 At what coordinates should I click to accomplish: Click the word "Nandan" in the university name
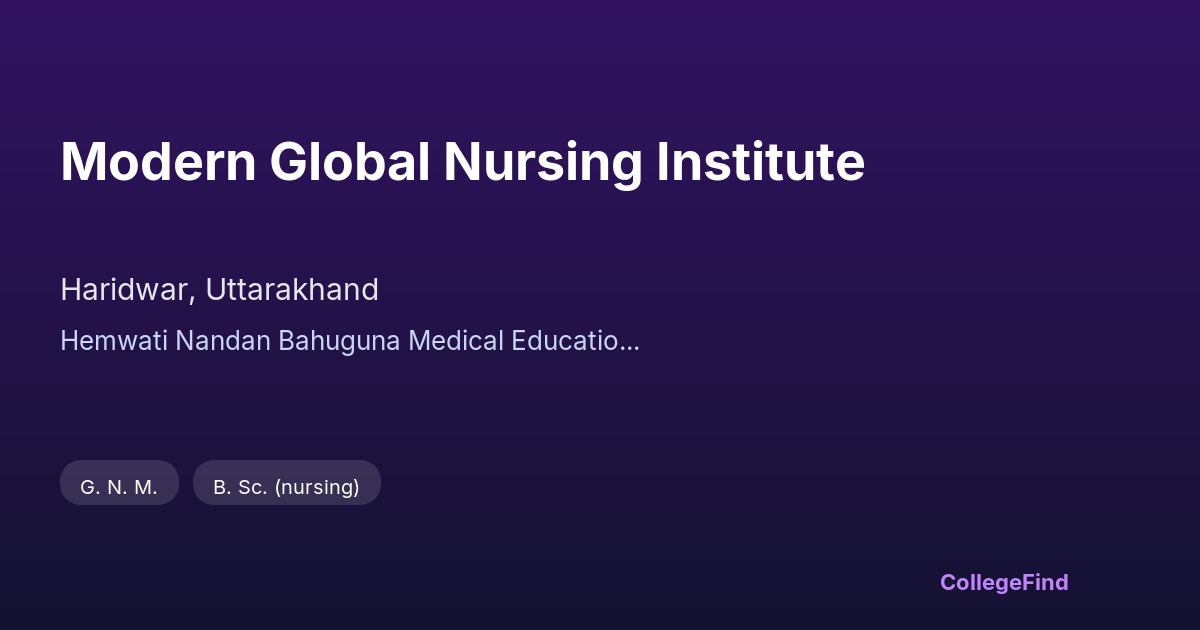[223, 341]
